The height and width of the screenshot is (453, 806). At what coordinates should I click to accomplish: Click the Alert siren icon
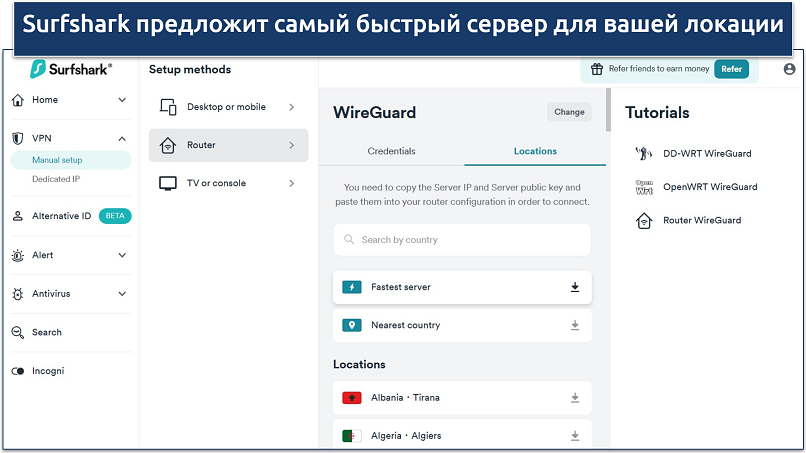pyautogui.click(x=18, y=255)
